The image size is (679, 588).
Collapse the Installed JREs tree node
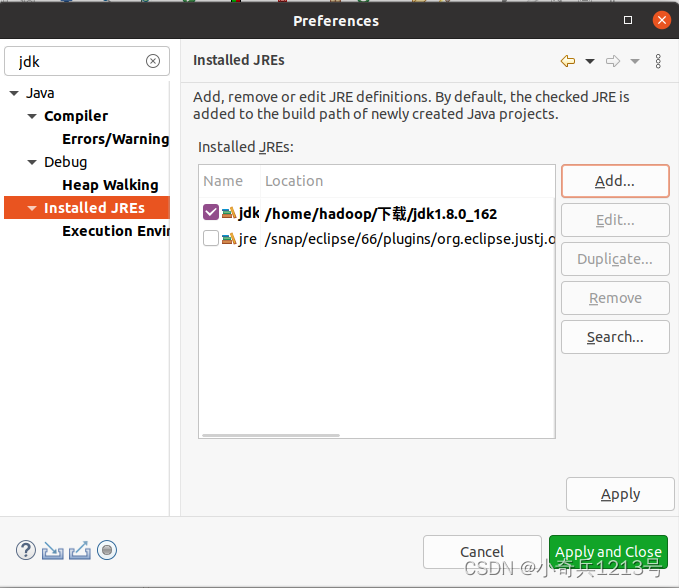[32, 208]
